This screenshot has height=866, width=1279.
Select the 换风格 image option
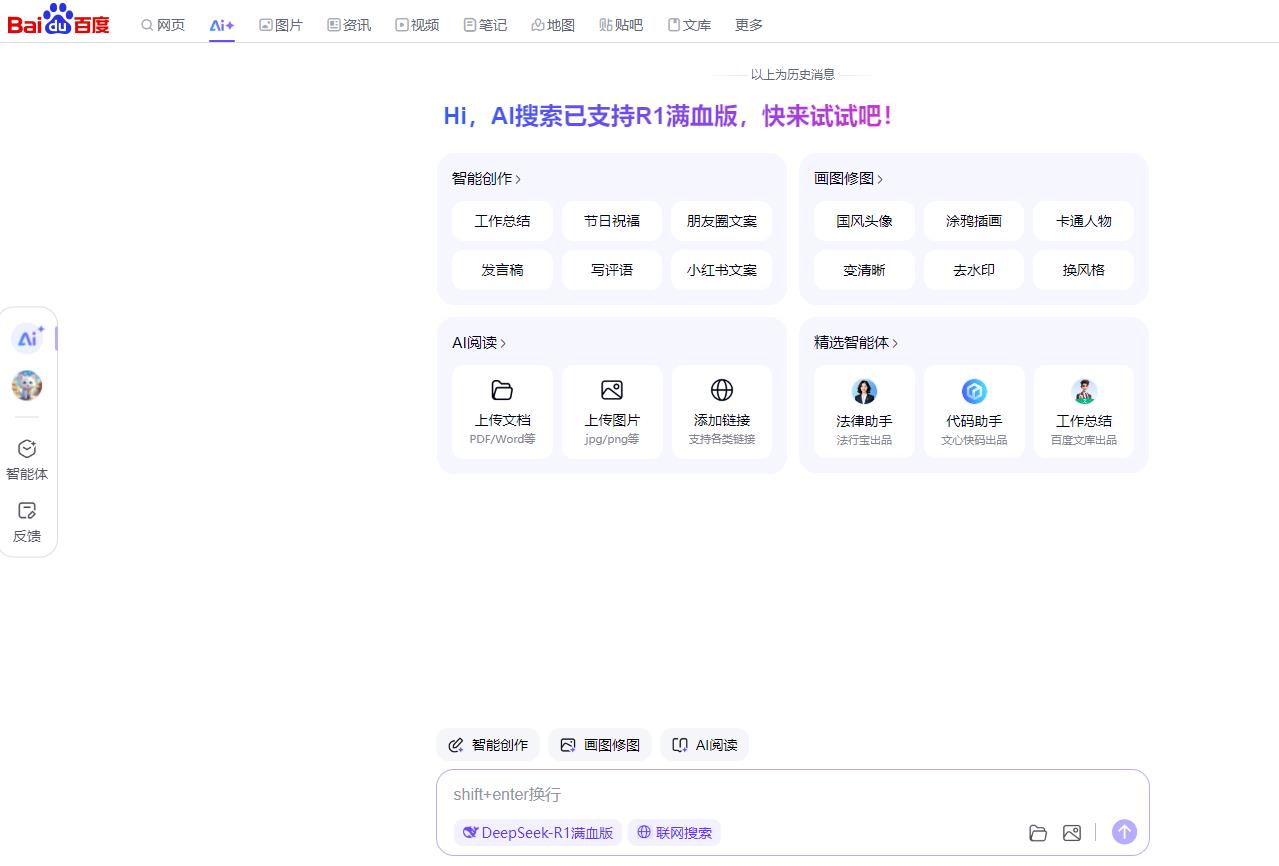click(x=1084, y=270)
